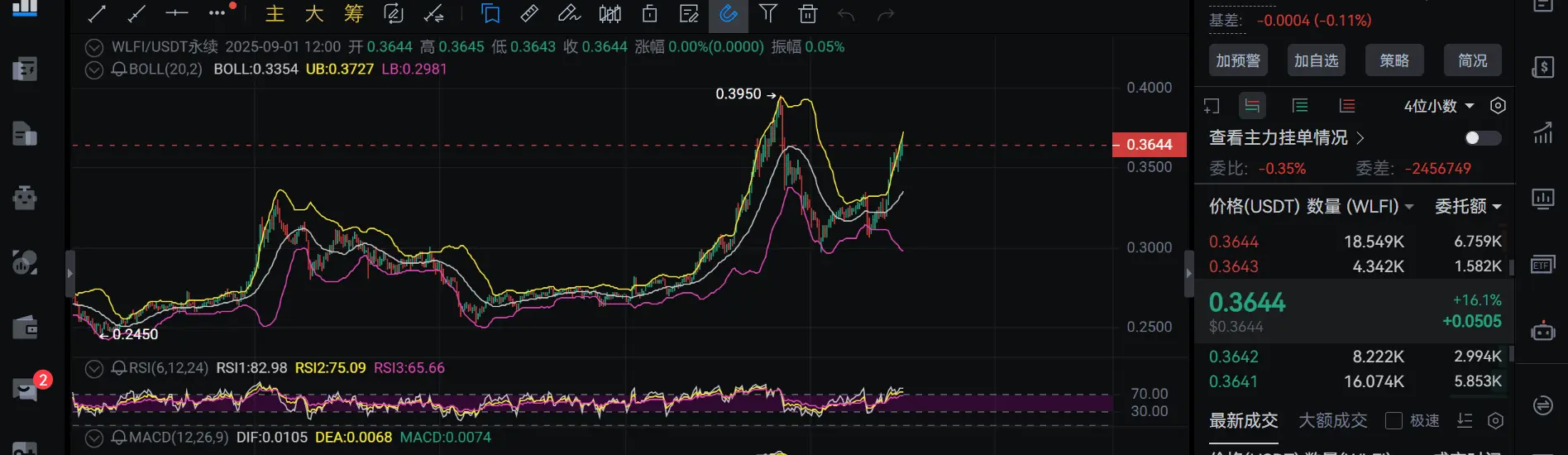Select the freehand pen drawing tool
This screenshot has width=1568, height=455.
tap(570, 13)
